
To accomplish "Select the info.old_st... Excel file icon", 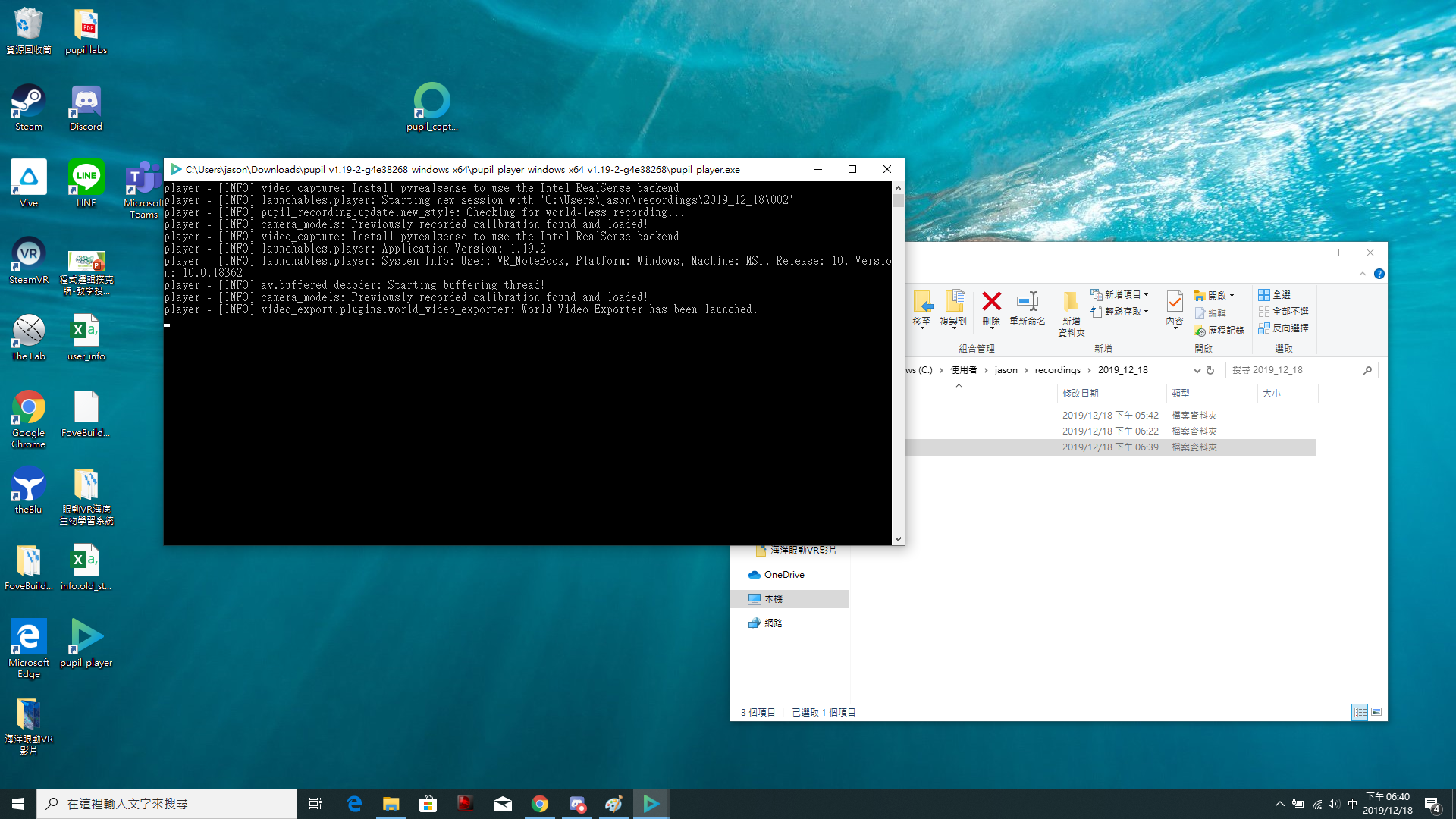I will click(x=86, y=566).
